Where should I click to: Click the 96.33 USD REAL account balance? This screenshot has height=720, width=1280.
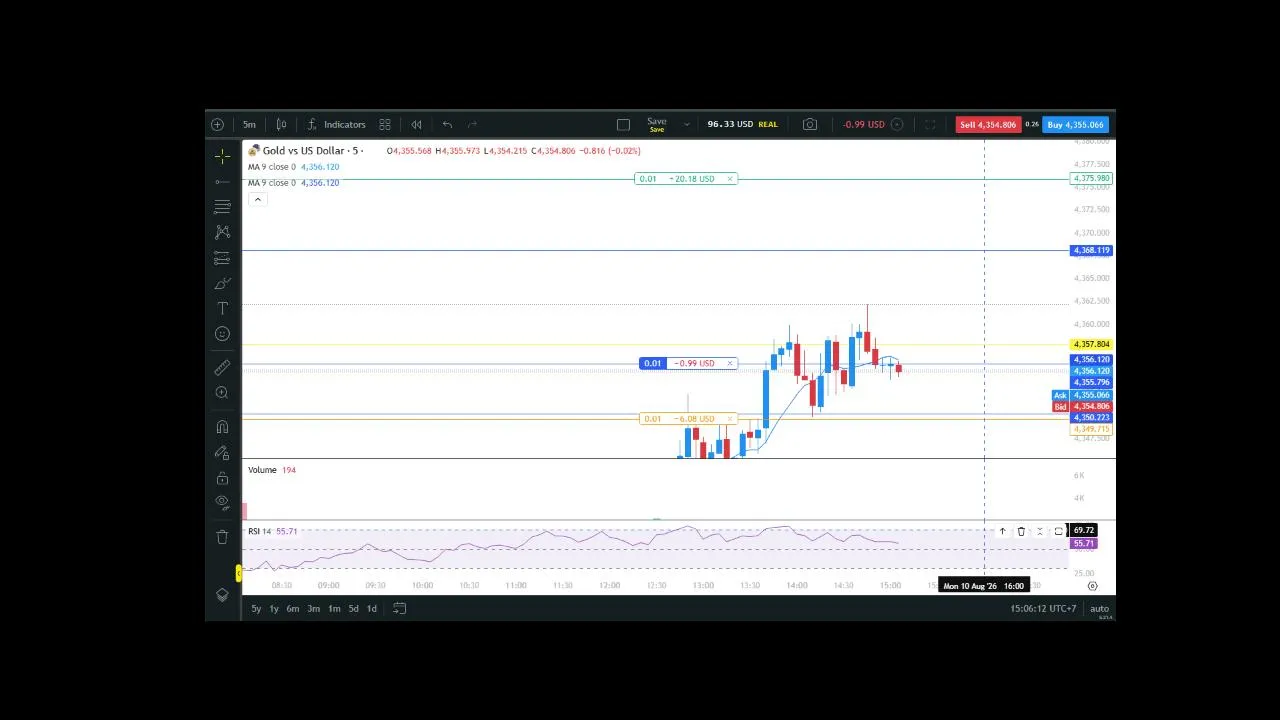[742, 125]
